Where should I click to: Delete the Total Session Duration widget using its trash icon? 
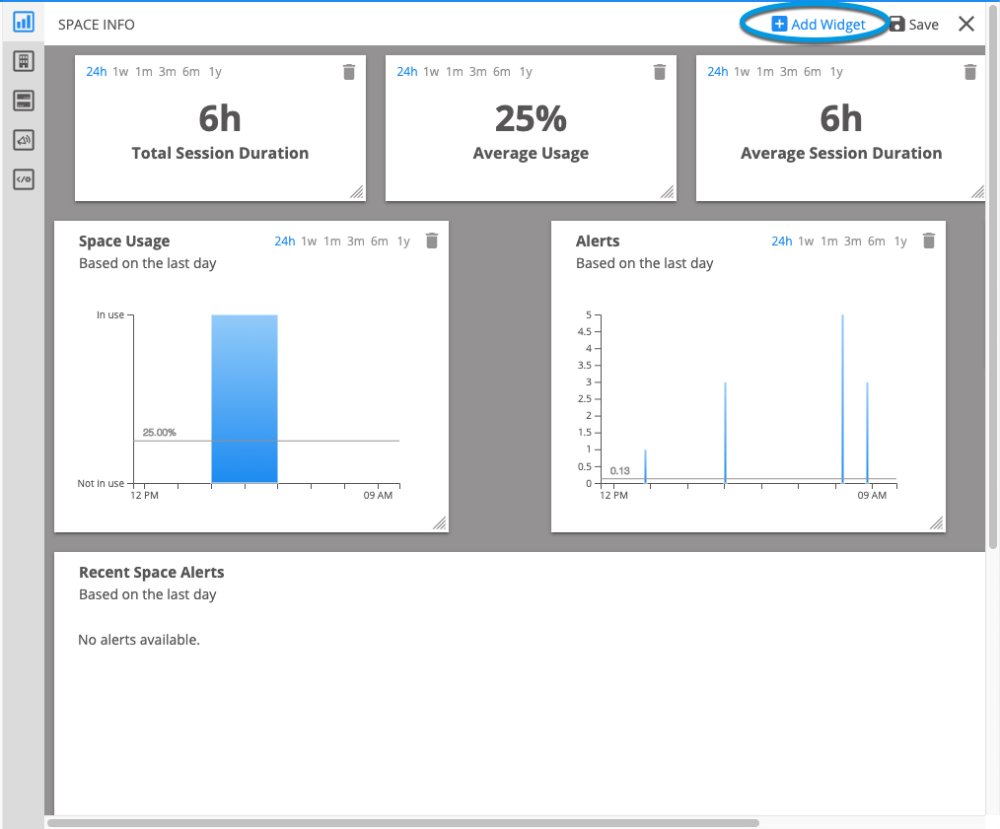tap(348, 71)
